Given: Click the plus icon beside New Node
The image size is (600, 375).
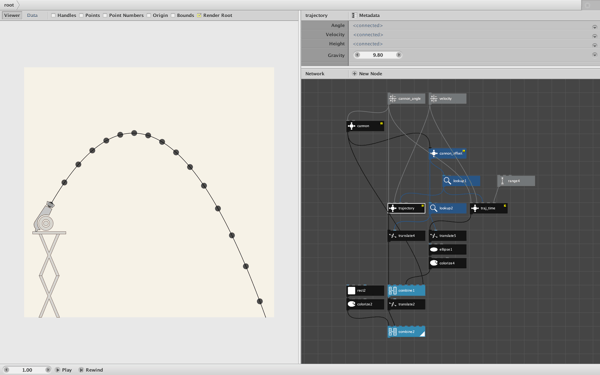Looking at the screenshot, I should (x=354, y=73).
